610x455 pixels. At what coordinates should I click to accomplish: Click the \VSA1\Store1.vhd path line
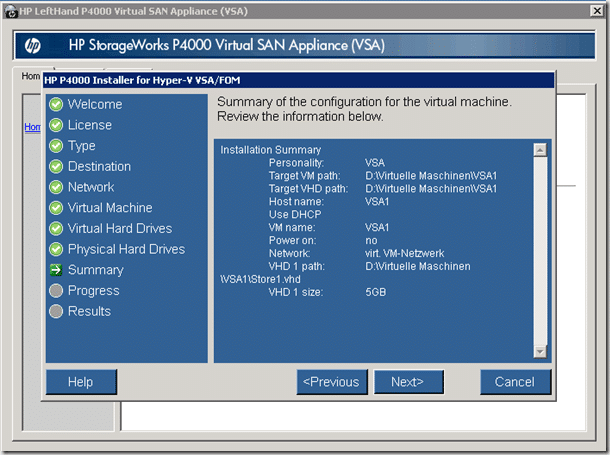click(260, 279)
